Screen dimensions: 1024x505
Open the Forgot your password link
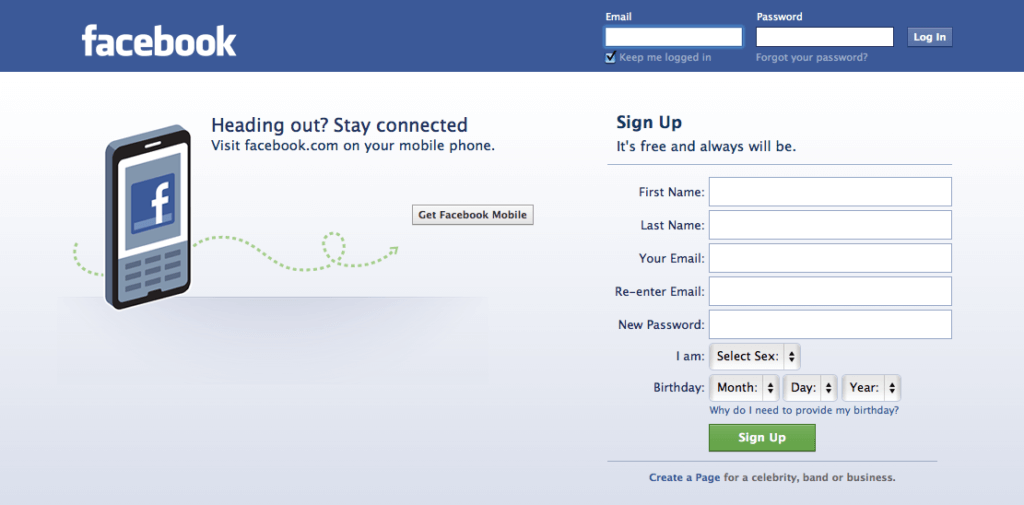click(x=811, y=58)
